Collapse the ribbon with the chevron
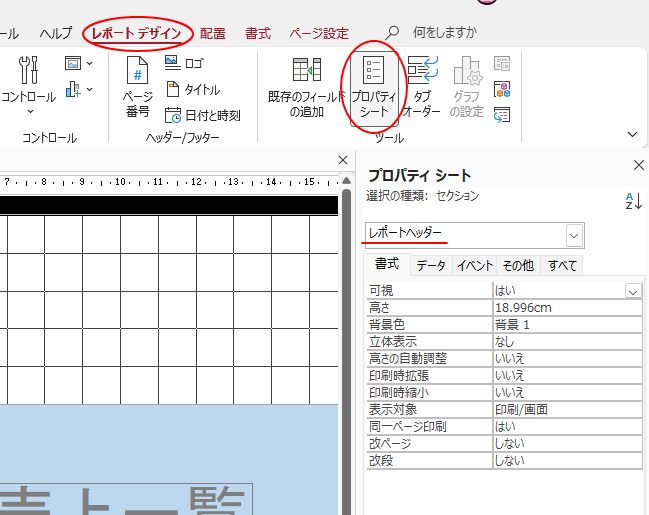 click(632, 134)
